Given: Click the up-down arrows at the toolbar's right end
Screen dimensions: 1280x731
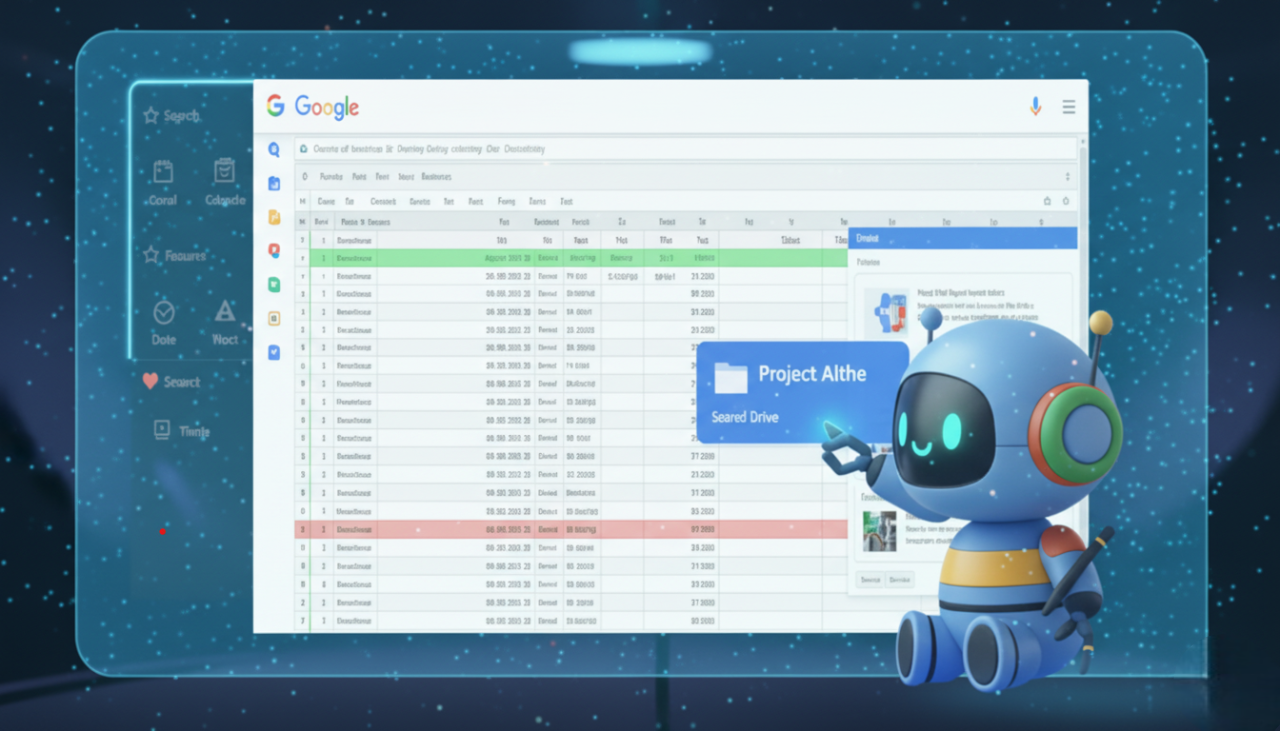Looking at the screenshot, I should 1067,176.
